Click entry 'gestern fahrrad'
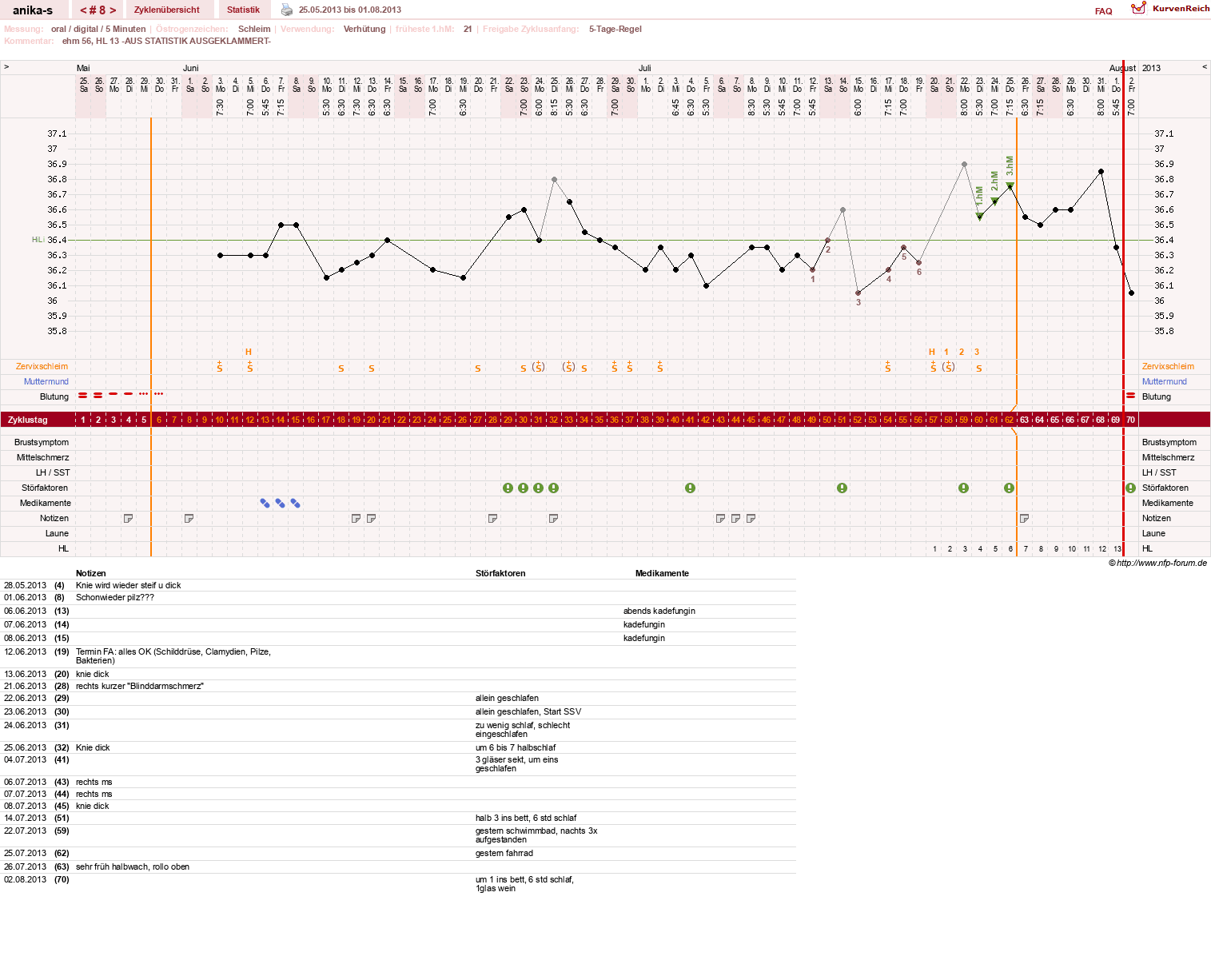 pyautogui.click(x=504, y=853)
